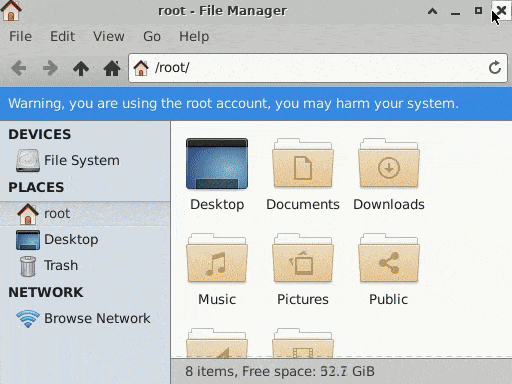
Task: Open the File menu
Action: [21, 36]
